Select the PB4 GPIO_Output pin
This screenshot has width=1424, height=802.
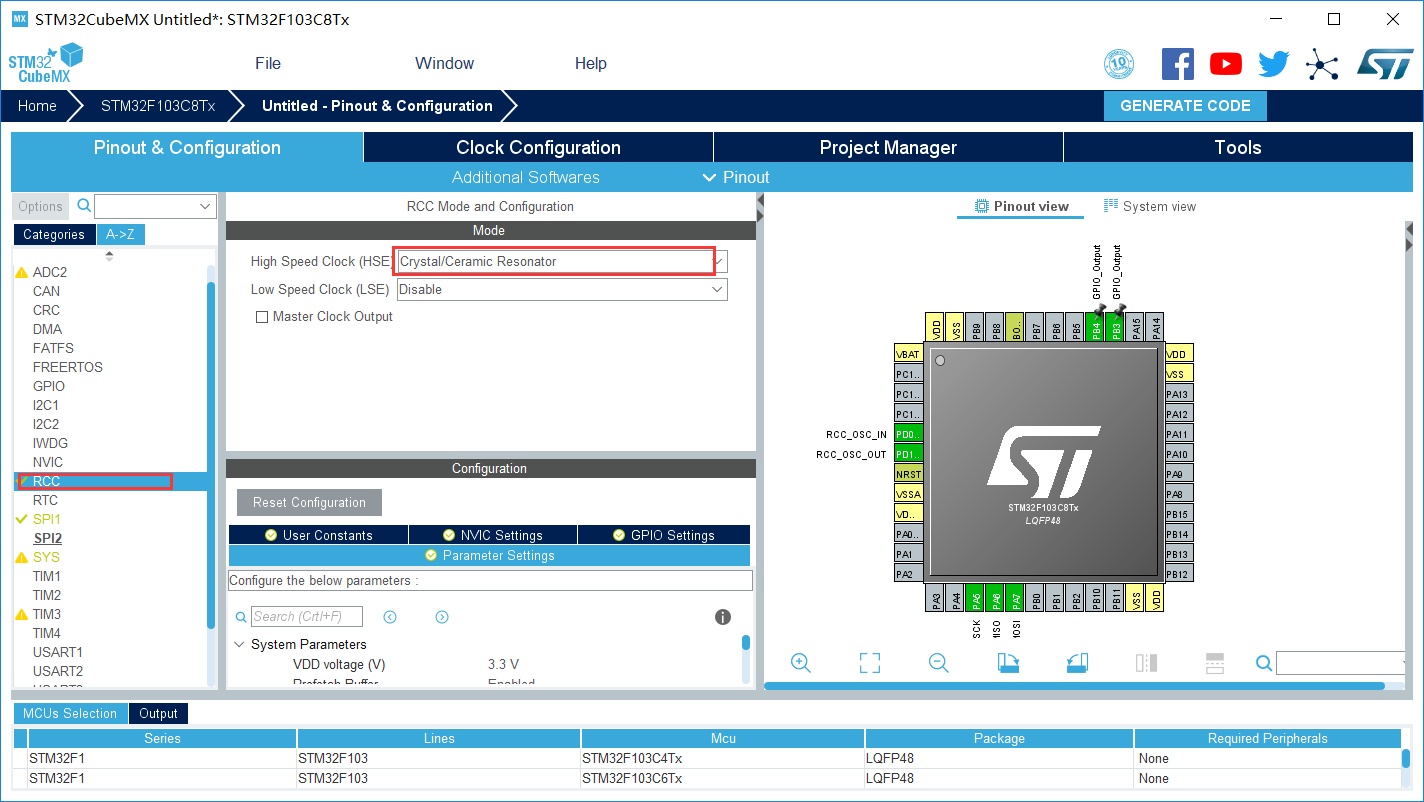tap(1096, 327)
